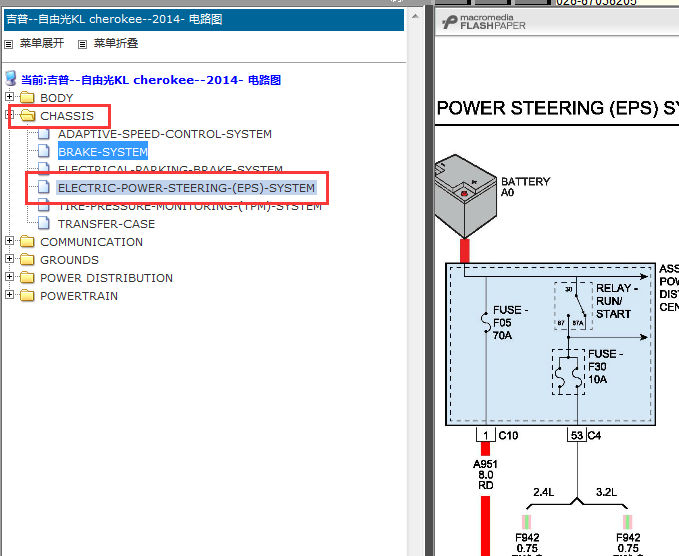Image resolution: width=679 pixels, height=556 pixels.
Task: Click connector pin 1 box
Action: coord(485,435)
